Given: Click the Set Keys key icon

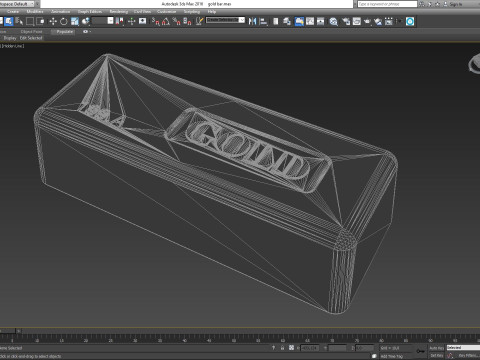Looking at the screenshot, I should pyautogui.click(x=420, y=351).
